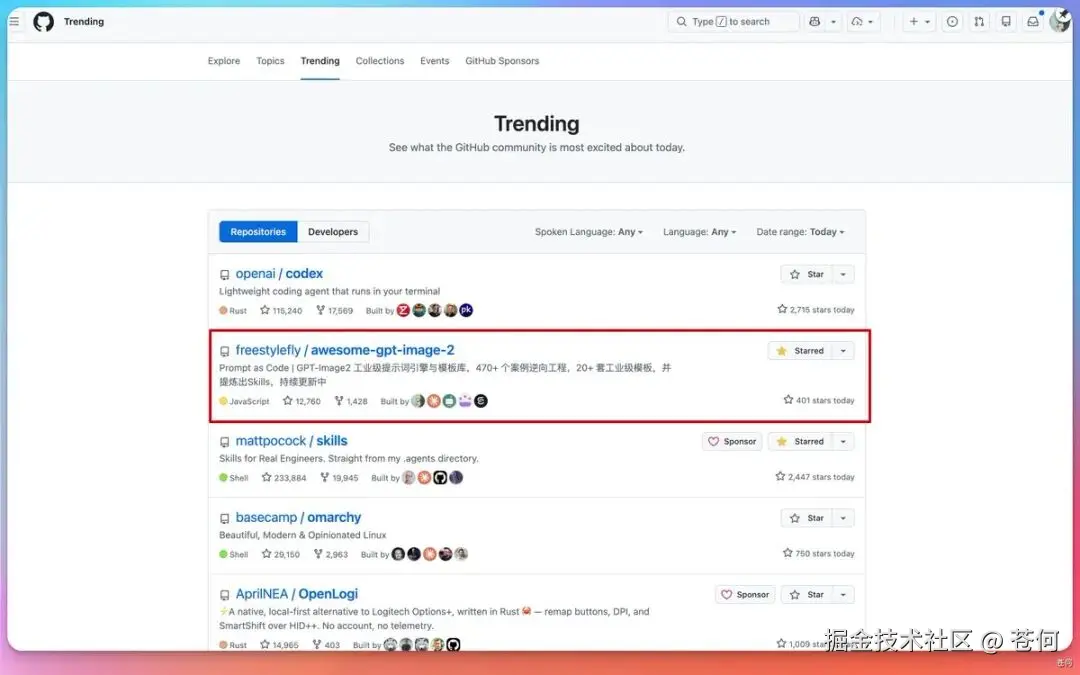Image resolution: width=1080 pixels, height=675 pixels.
Task: Open the hamburger navigation menu
Action: pos(14,21)
